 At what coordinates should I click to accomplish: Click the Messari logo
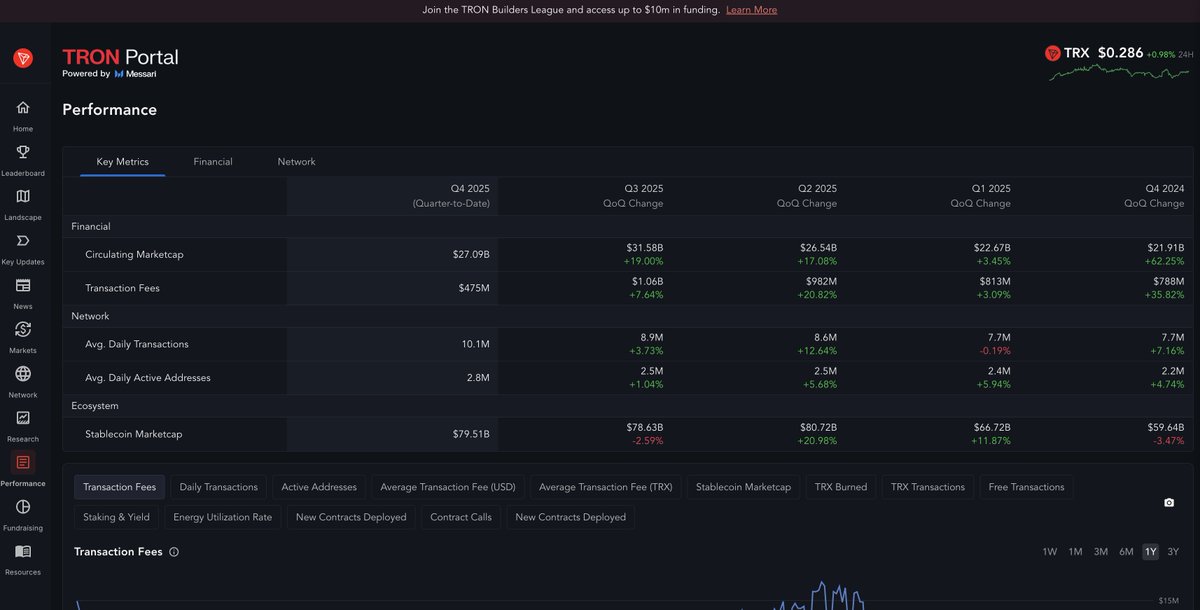coord(136,74)
